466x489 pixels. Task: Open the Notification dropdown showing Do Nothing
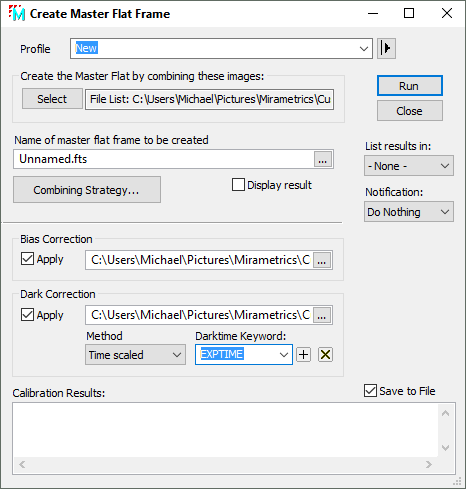pos(409,212)
